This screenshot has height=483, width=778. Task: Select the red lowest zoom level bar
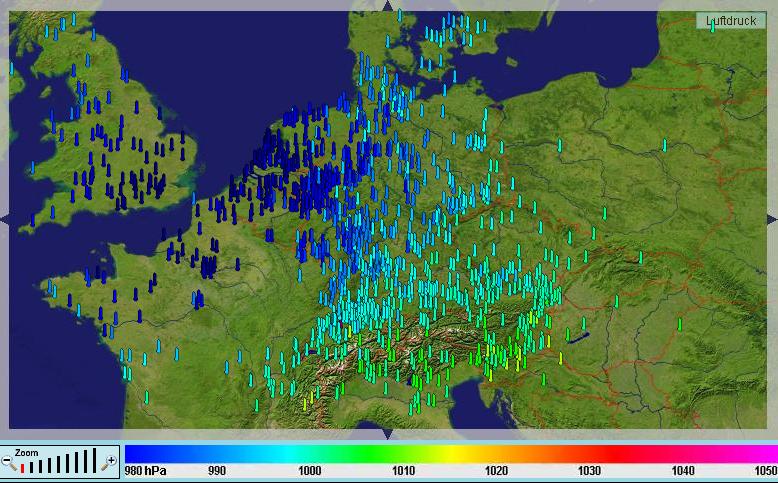point(23,467)
